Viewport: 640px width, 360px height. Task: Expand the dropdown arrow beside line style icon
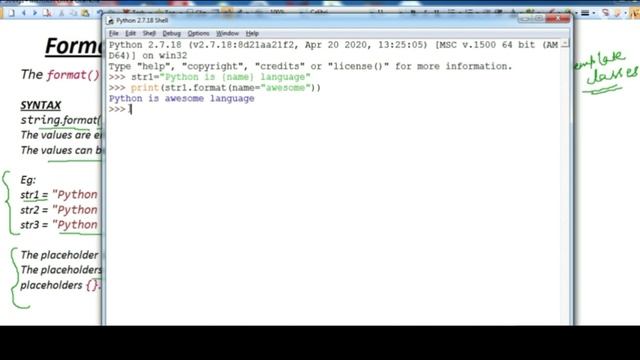tap(593, 13)
